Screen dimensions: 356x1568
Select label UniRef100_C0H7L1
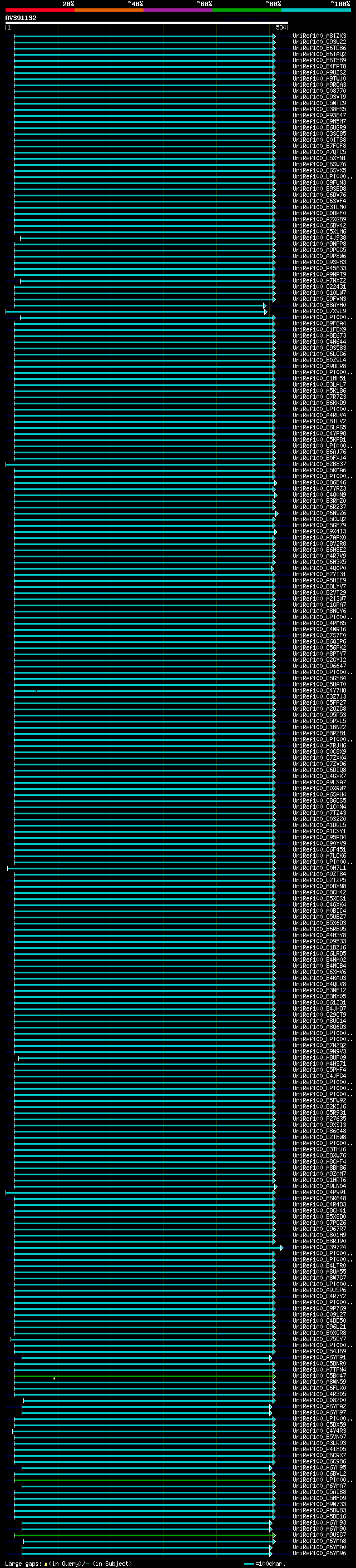[319, 868]
